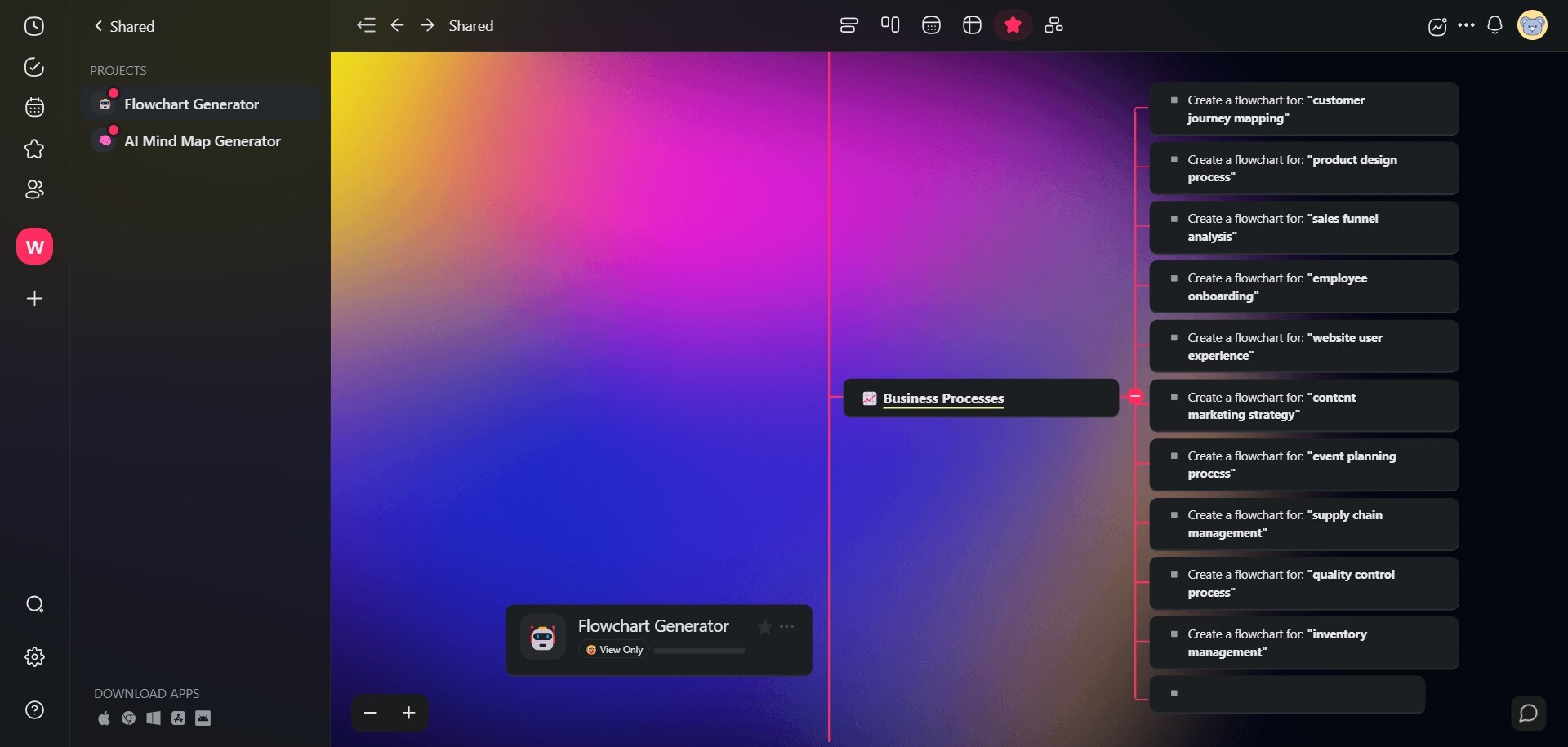Open the calendar icon in left sidebar
Viewport: 1568px width, 747px height.
click(34, 107)
